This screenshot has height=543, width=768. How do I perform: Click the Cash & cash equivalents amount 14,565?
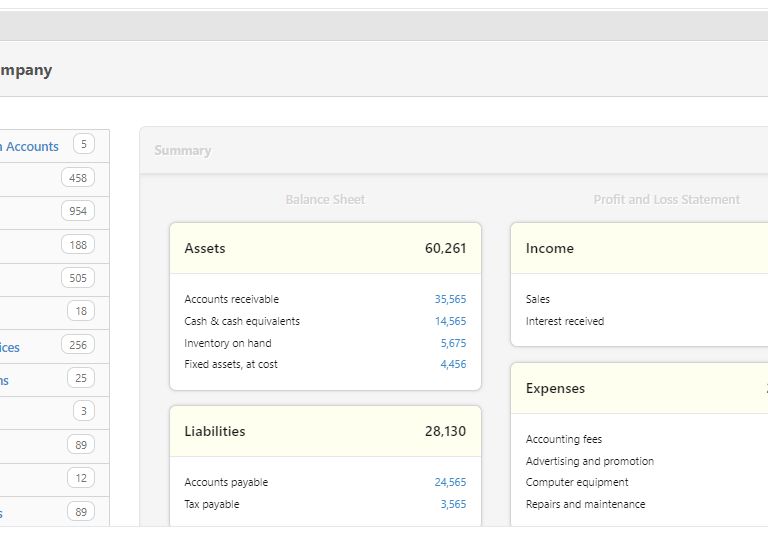click(x=450, y=321)
